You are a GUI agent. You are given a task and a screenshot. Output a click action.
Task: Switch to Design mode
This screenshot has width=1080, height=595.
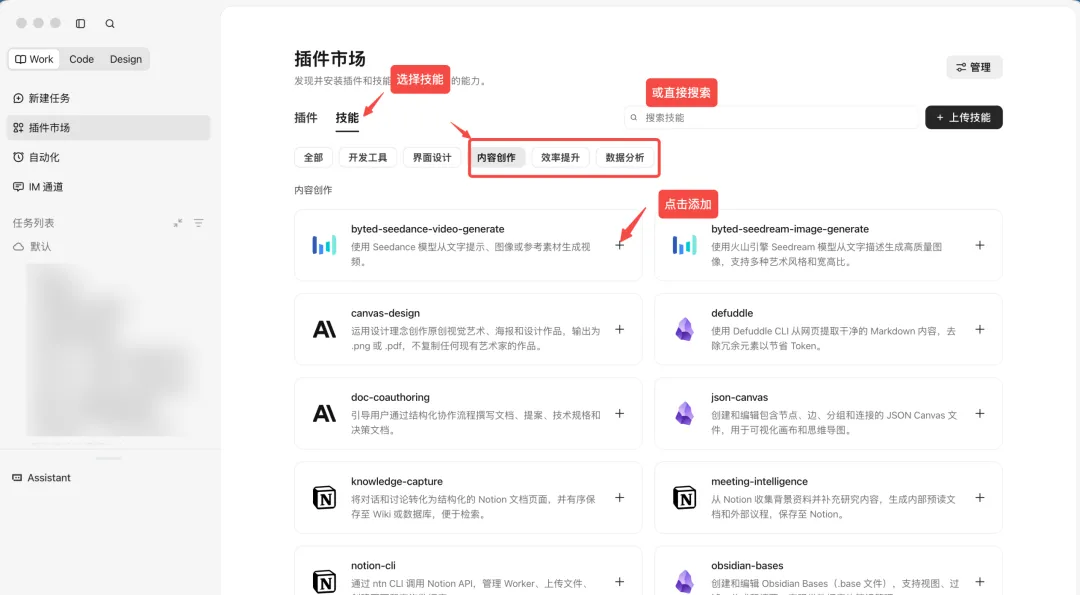(126, 59)
